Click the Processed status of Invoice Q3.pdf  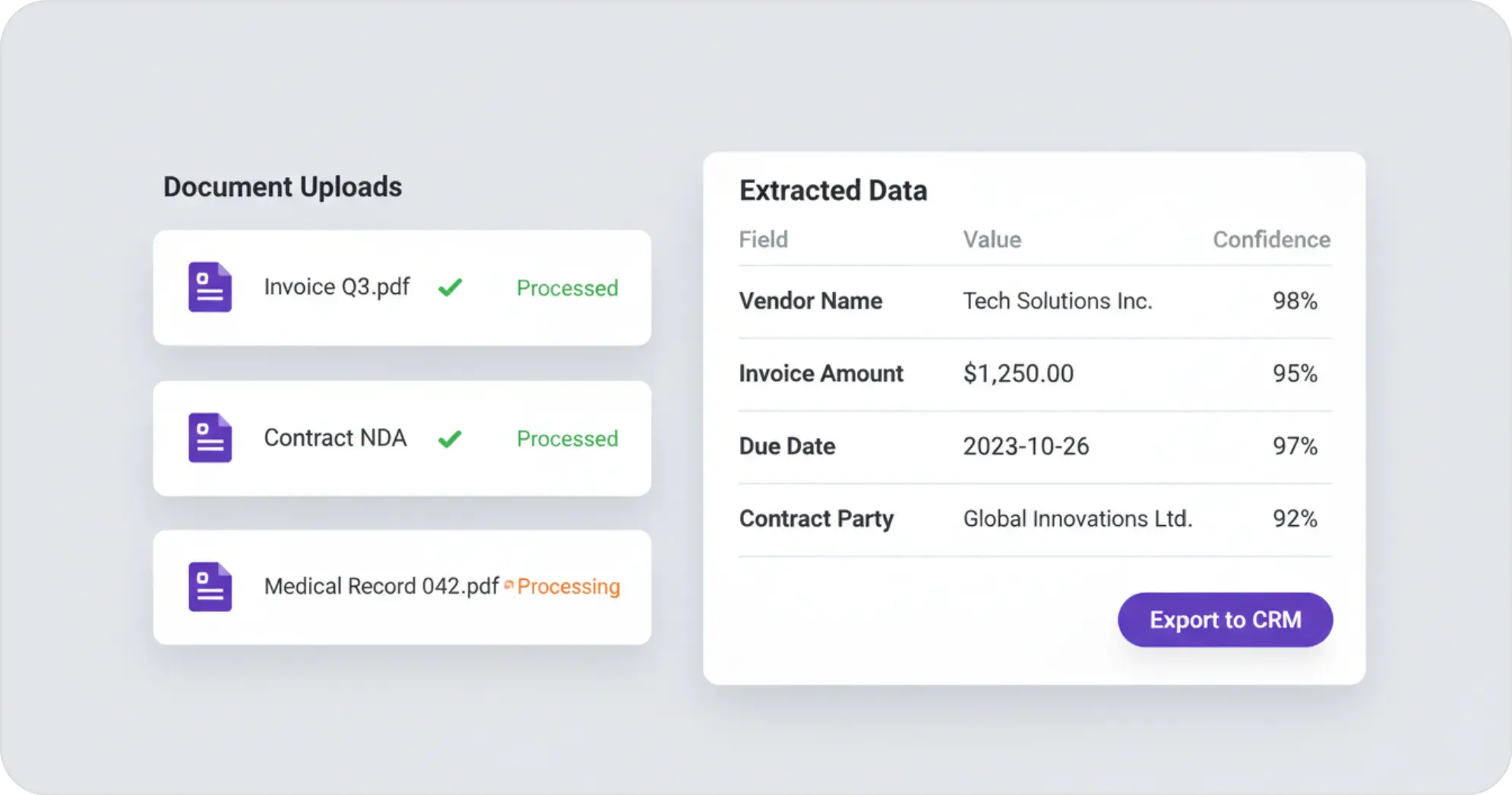tap(568, 288)
